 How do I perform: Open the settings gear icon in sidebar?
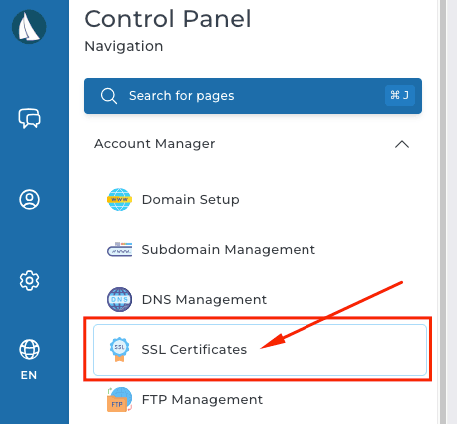pos(29,280)
